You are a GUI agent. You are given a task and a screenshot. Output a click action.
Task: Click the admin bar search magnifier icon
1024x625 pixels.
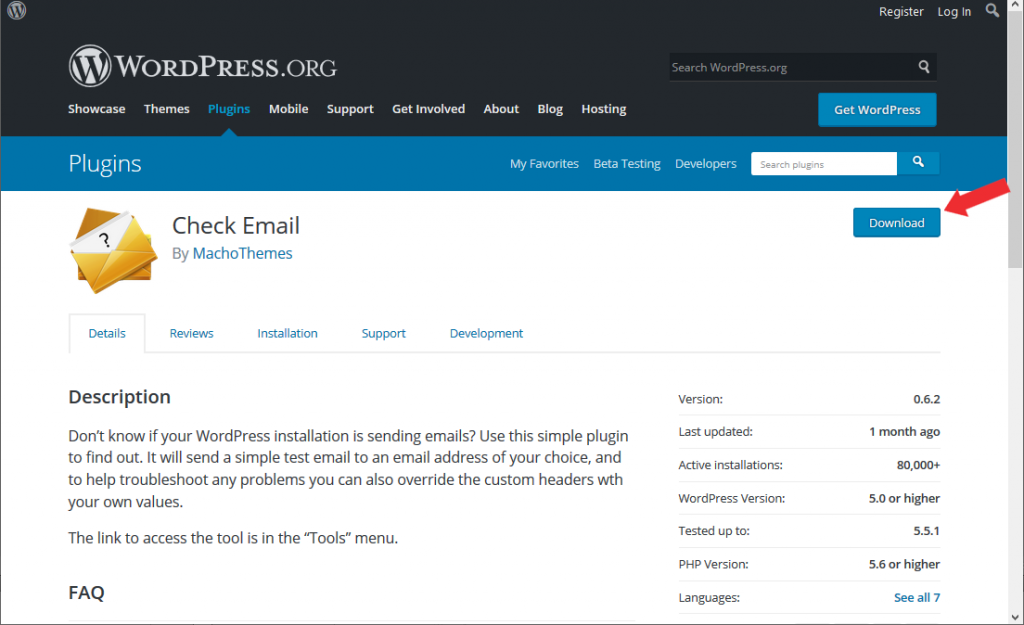point(992,11)
